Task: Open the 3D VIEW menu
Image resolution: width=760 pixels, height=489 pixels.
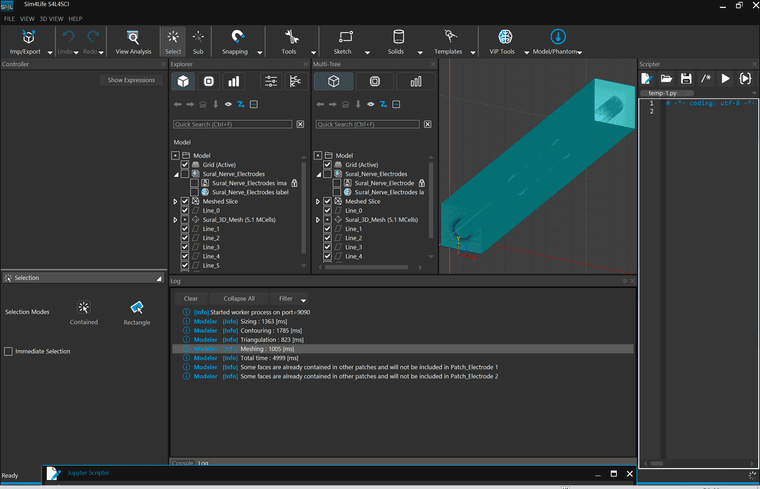Action: tap(51, 19)
